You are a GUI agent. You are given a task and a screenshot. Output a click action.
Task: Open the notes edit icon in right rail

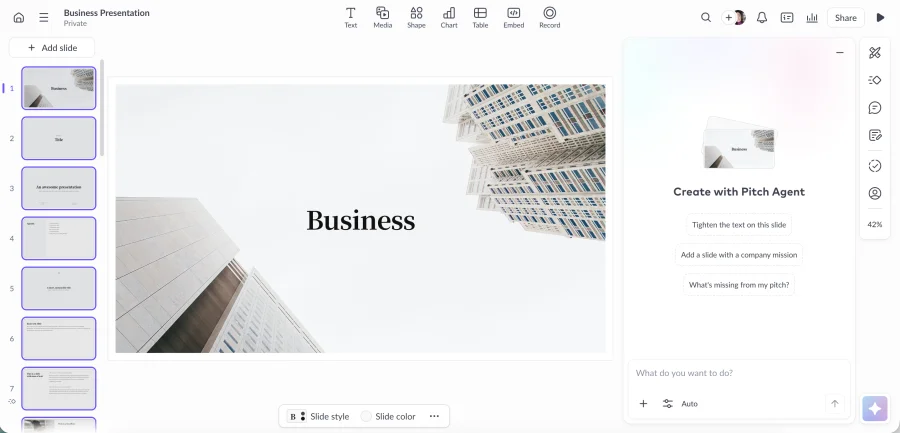coord(875,136)
